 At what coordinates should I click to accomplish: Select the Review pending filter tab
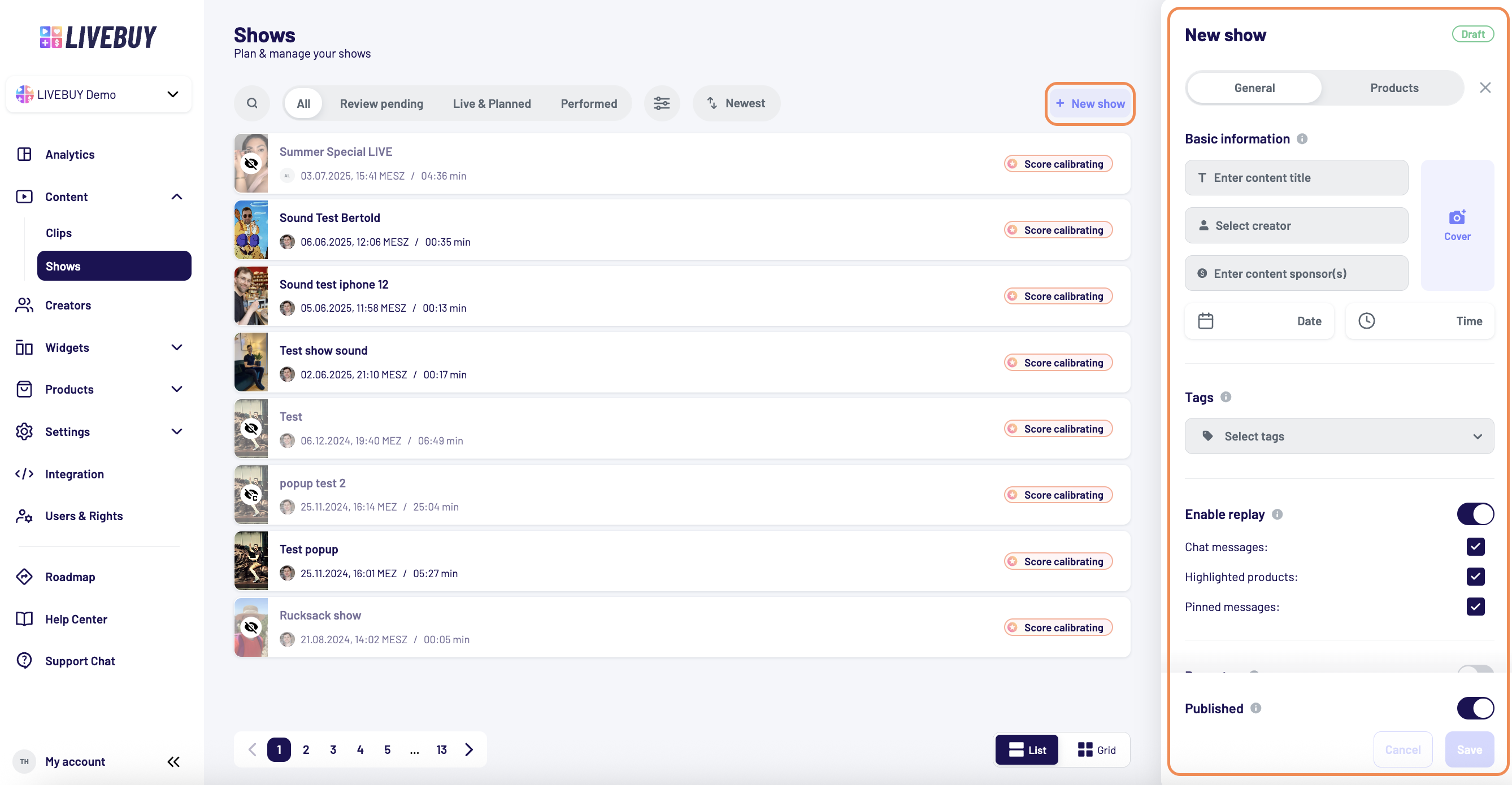click(x=381, y=103)
